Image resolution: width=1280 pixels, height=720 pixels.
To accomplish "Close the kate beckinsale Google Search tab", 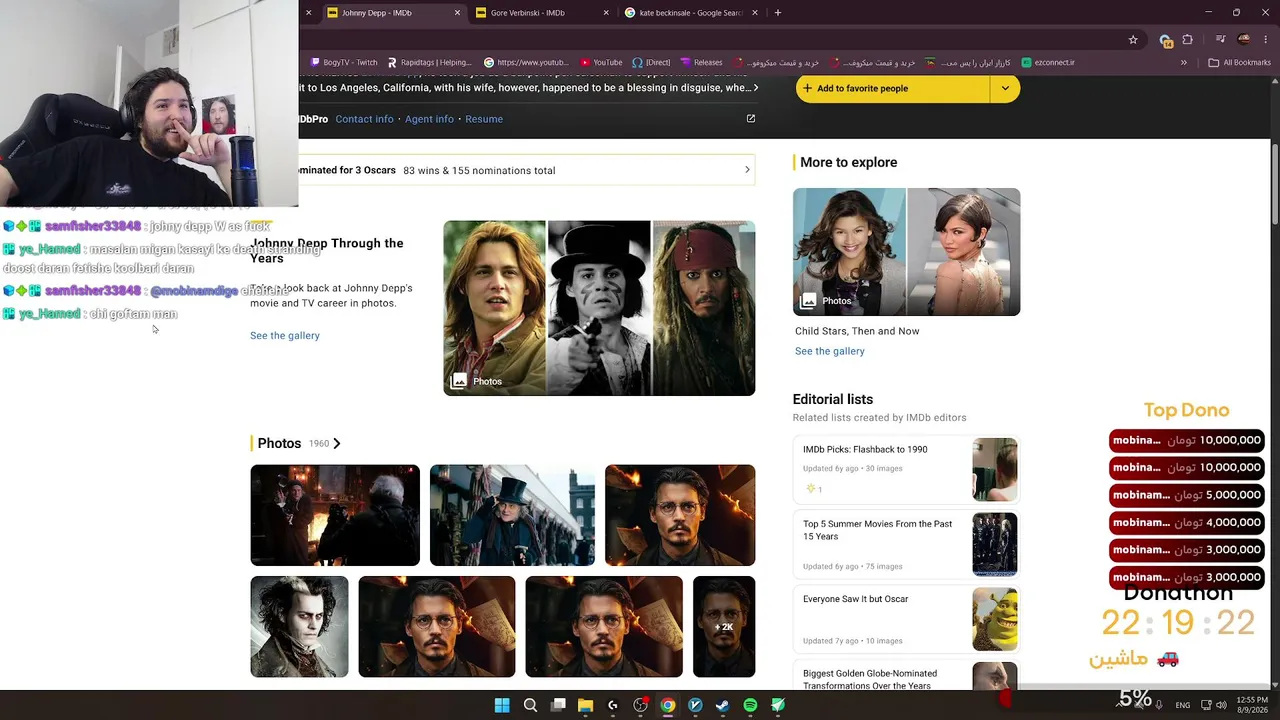I will click(x=755, y=13).
